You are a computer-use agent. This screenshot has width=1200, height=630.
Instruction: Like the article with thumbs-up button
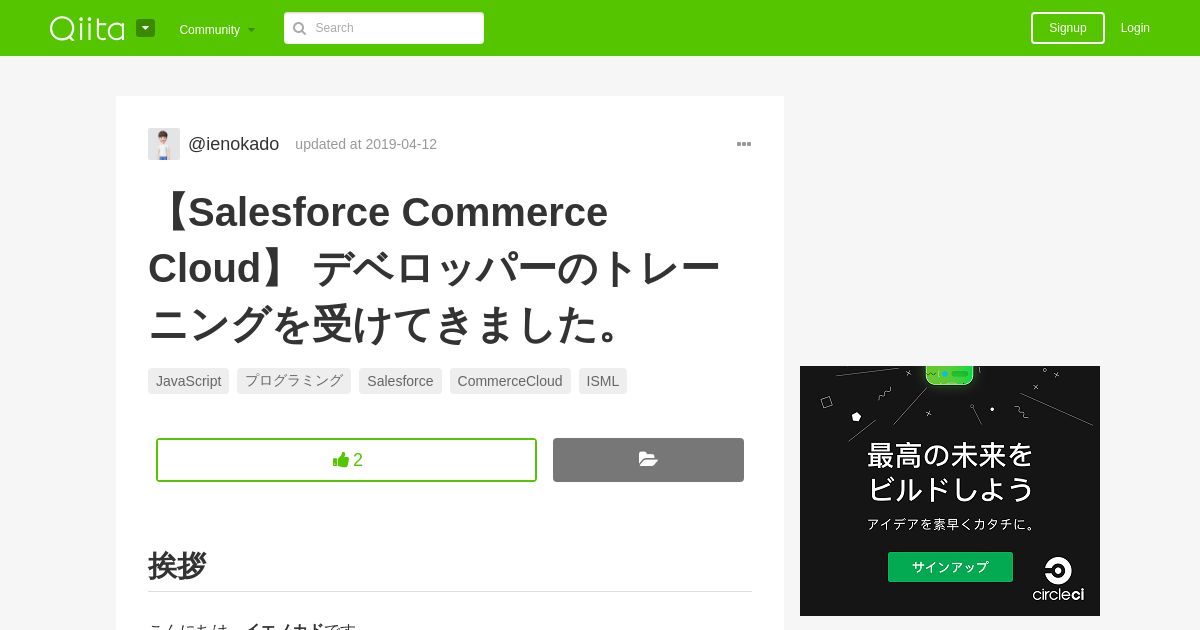(346, 460)
